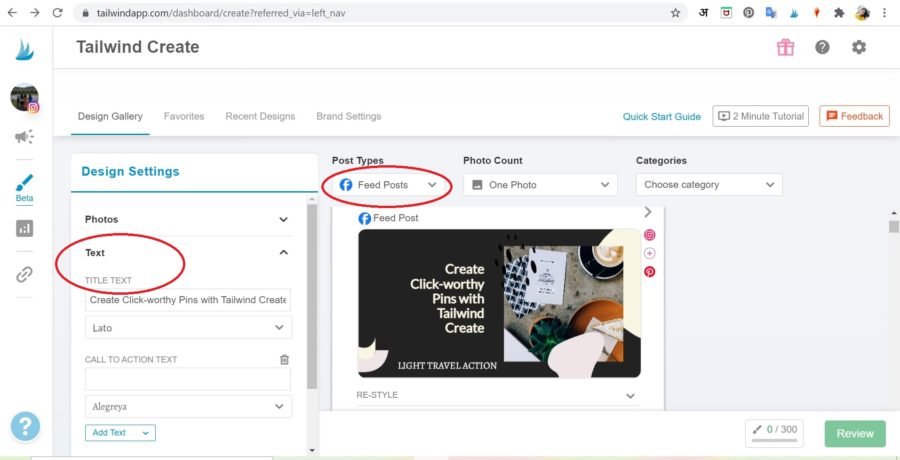The image size is (900, 460).
Task: Go to next design with right chevron
Action: (x=648, y=212)
